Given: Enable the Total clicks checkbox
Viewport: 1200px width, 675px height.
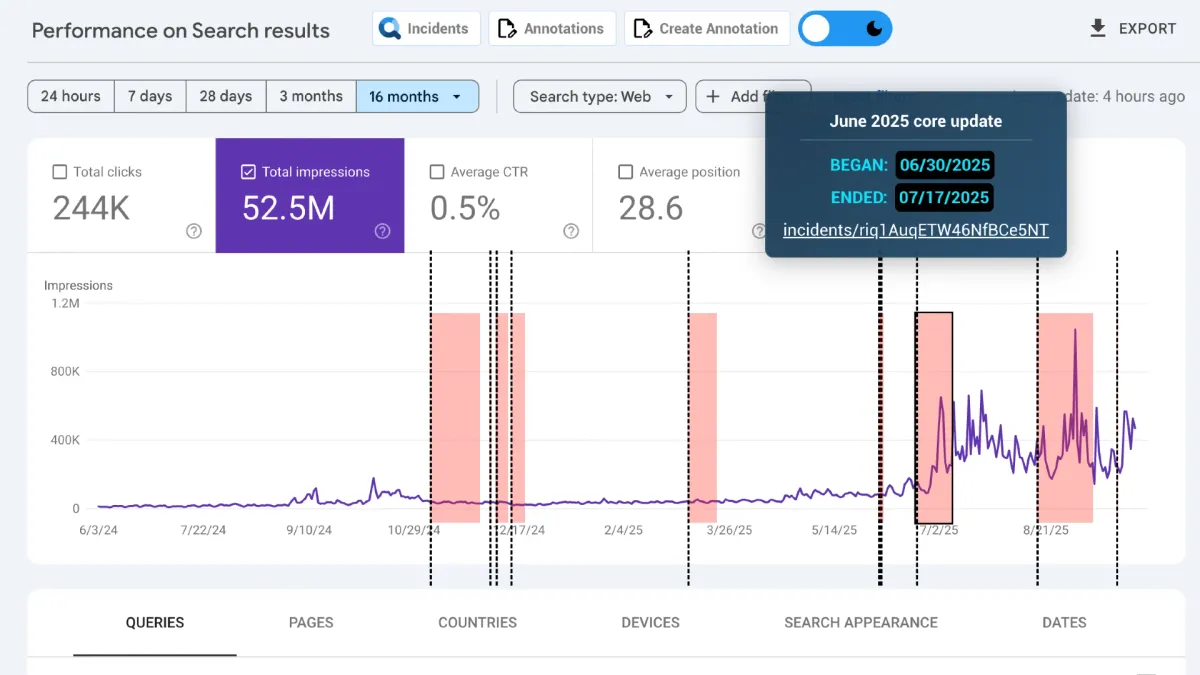Looking at the screenshot, I should point(58,171).
